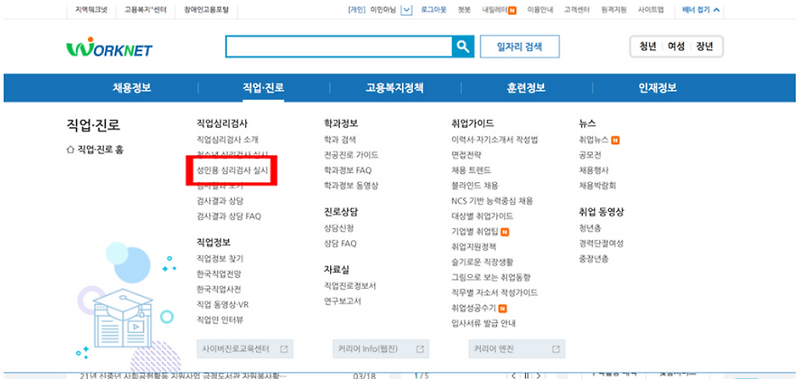The height and width of the screenshot is (379, 800).
Task: Click into the main search field
Action: click(x=339, y=47)
